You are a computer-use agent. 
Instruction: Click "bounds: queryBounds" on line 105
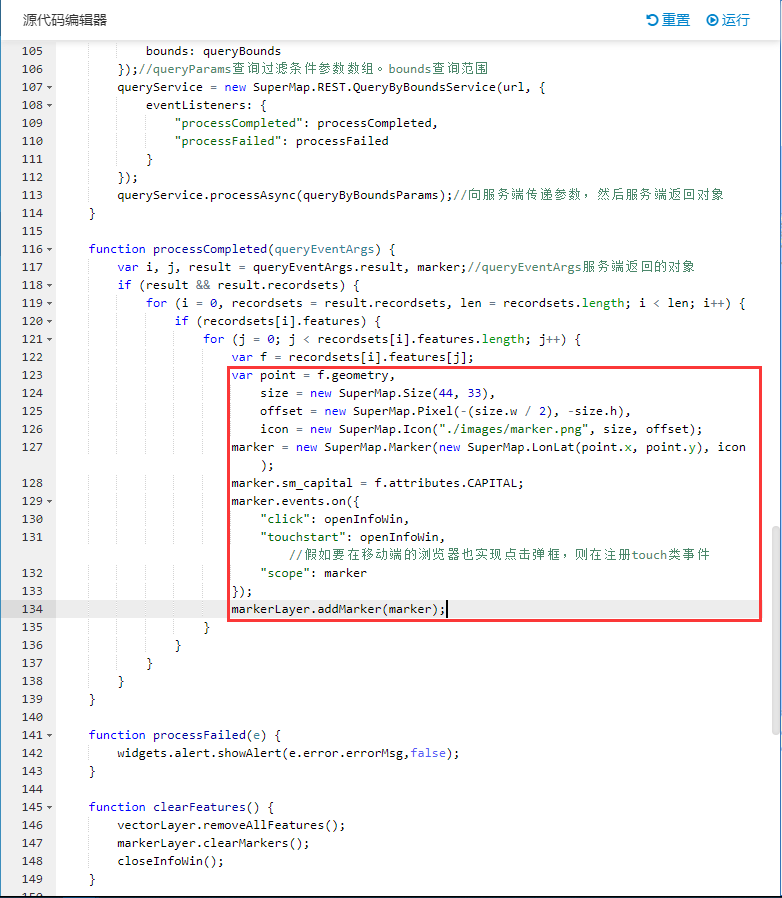[213, 51]
